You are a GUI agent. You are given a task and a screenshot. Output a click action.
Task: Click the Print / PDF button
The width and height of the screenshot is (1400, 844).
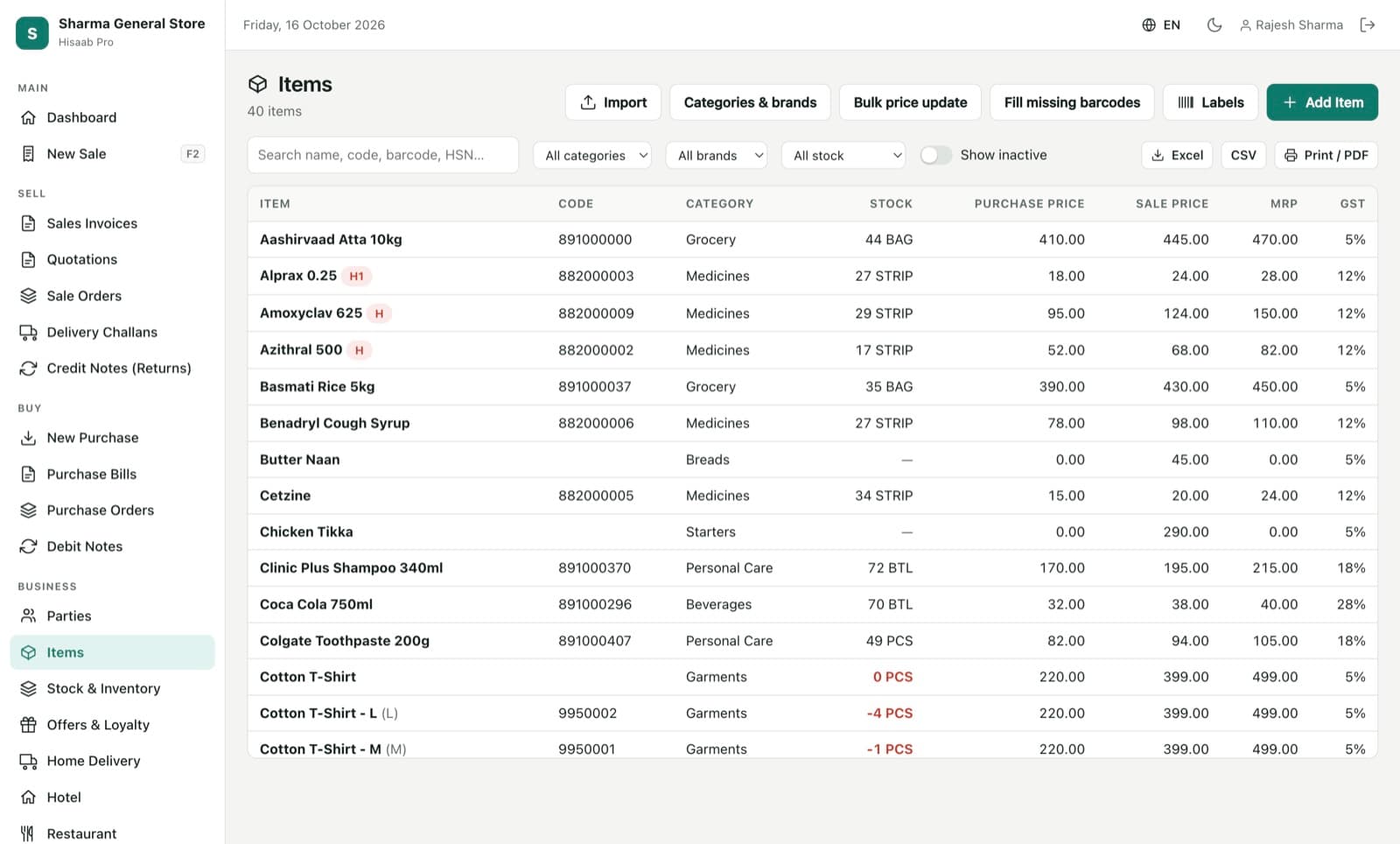tap(1326, 155)
